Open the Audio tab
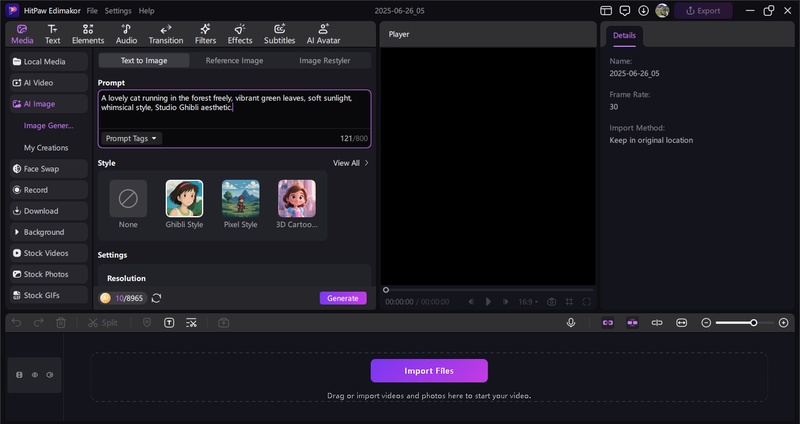The image size is (800, 424). click(x=126, y=34)
